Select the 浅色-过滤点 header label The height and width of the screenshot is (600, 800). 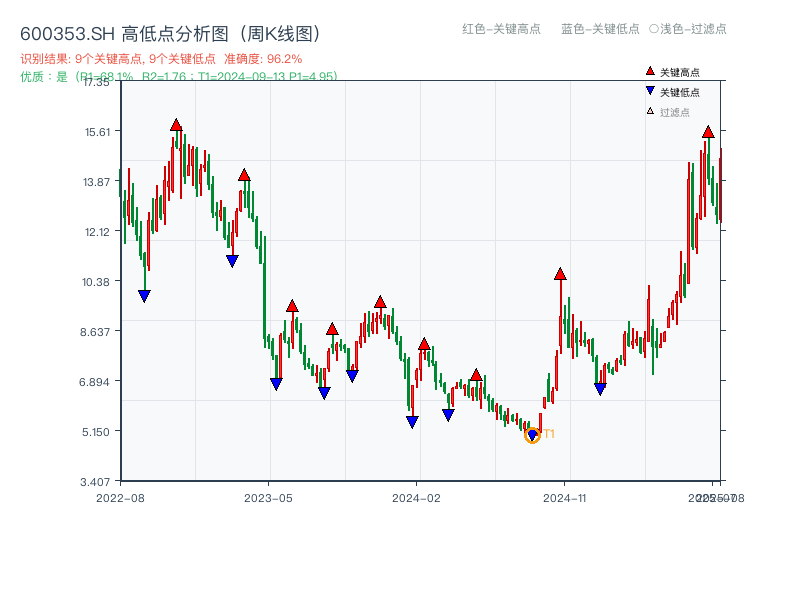pyautogui.click(x=695, y=30)
